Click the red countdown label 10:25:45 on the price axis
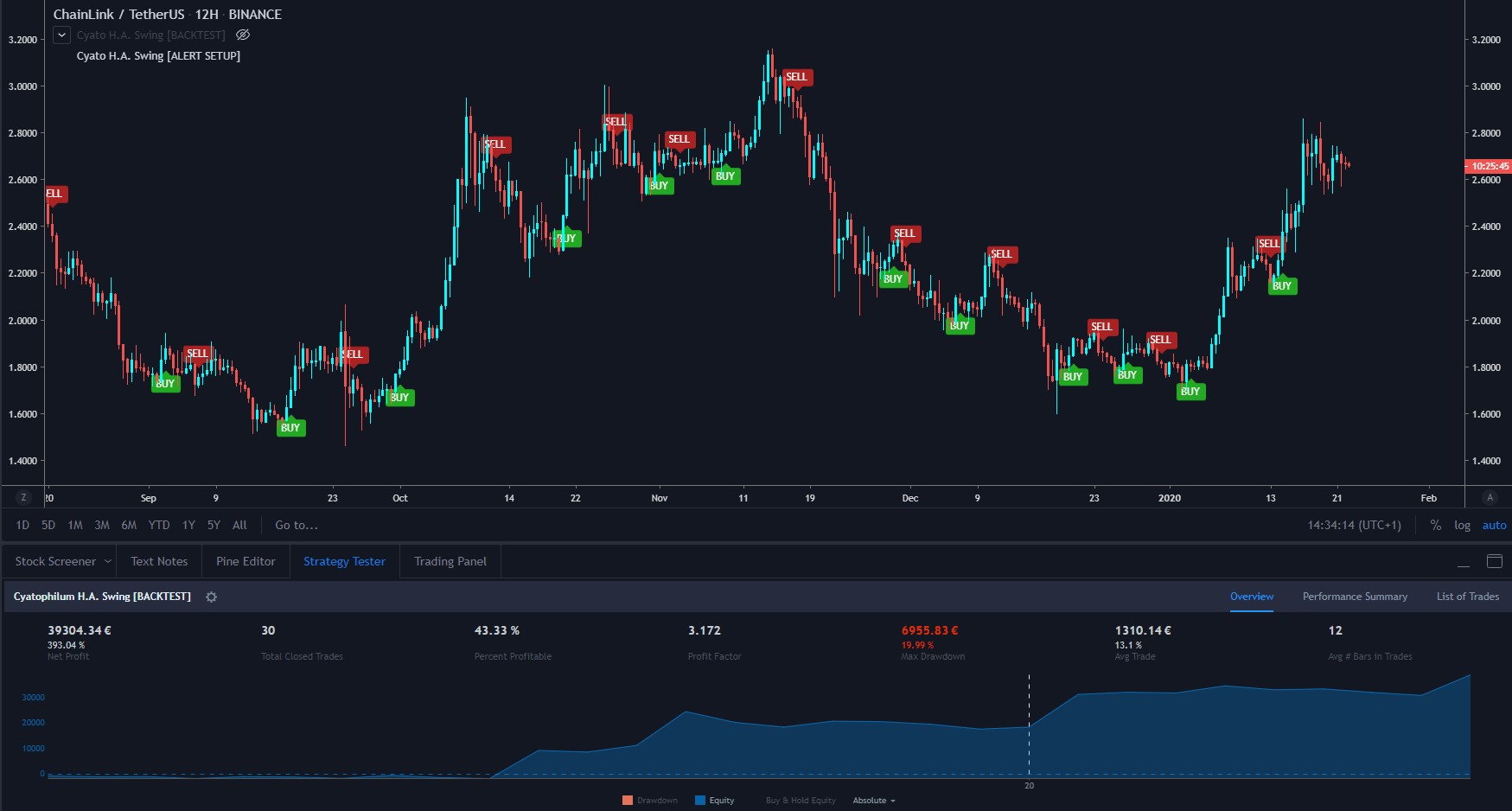Image resolution: width=1512 pixels, height=811 pixels. pos(1489,166)
